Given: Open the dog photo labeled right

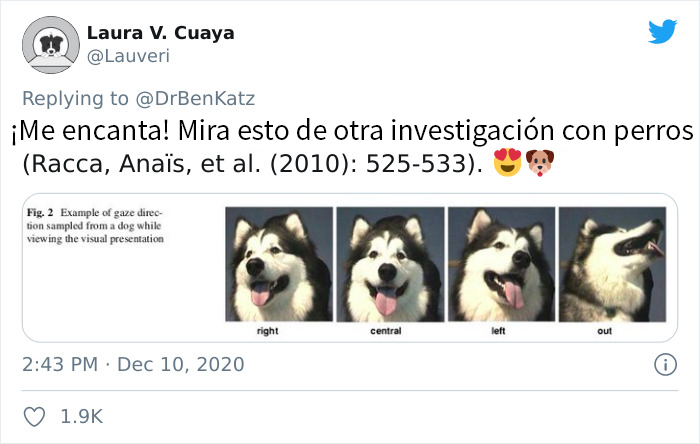Looking at the screenshot, I should tap(279, 264).
